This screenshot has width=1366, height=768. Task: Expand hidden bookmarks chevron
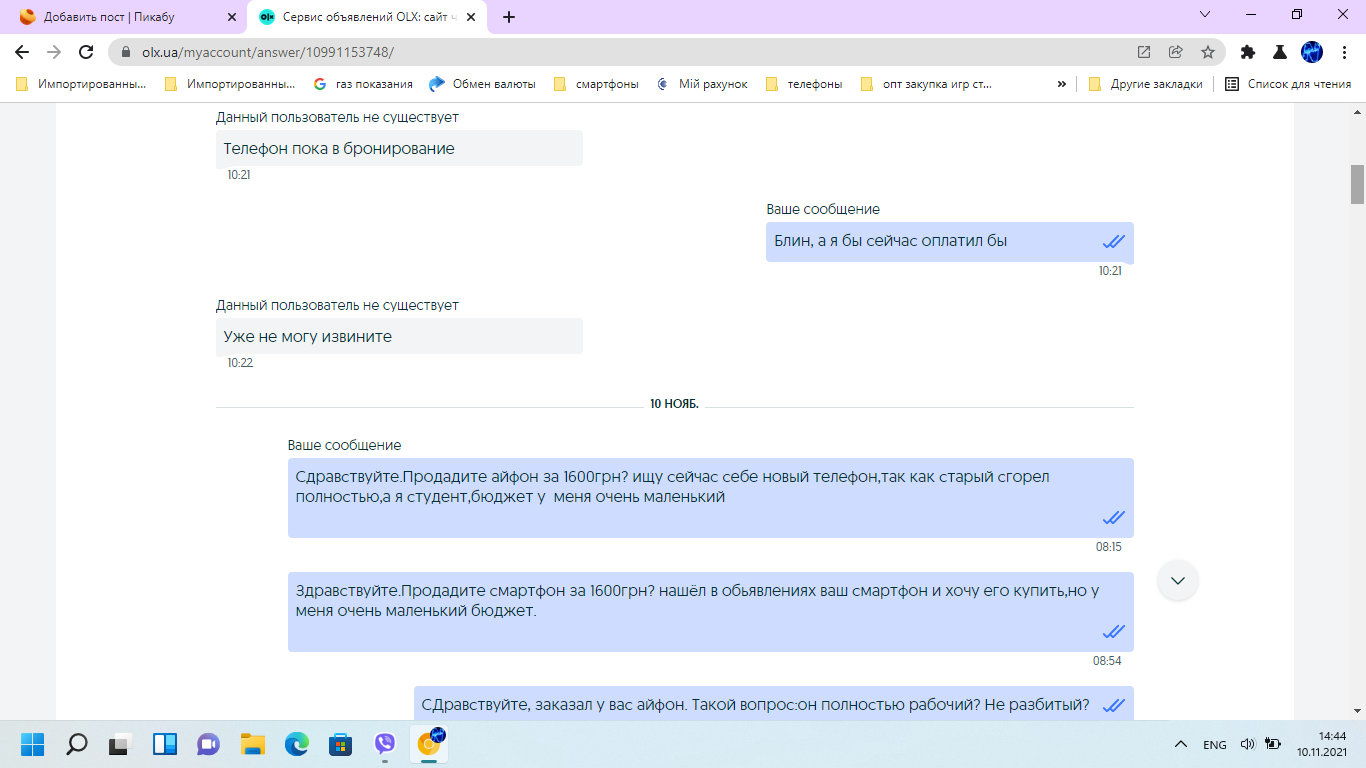(x=1061, y=84)
